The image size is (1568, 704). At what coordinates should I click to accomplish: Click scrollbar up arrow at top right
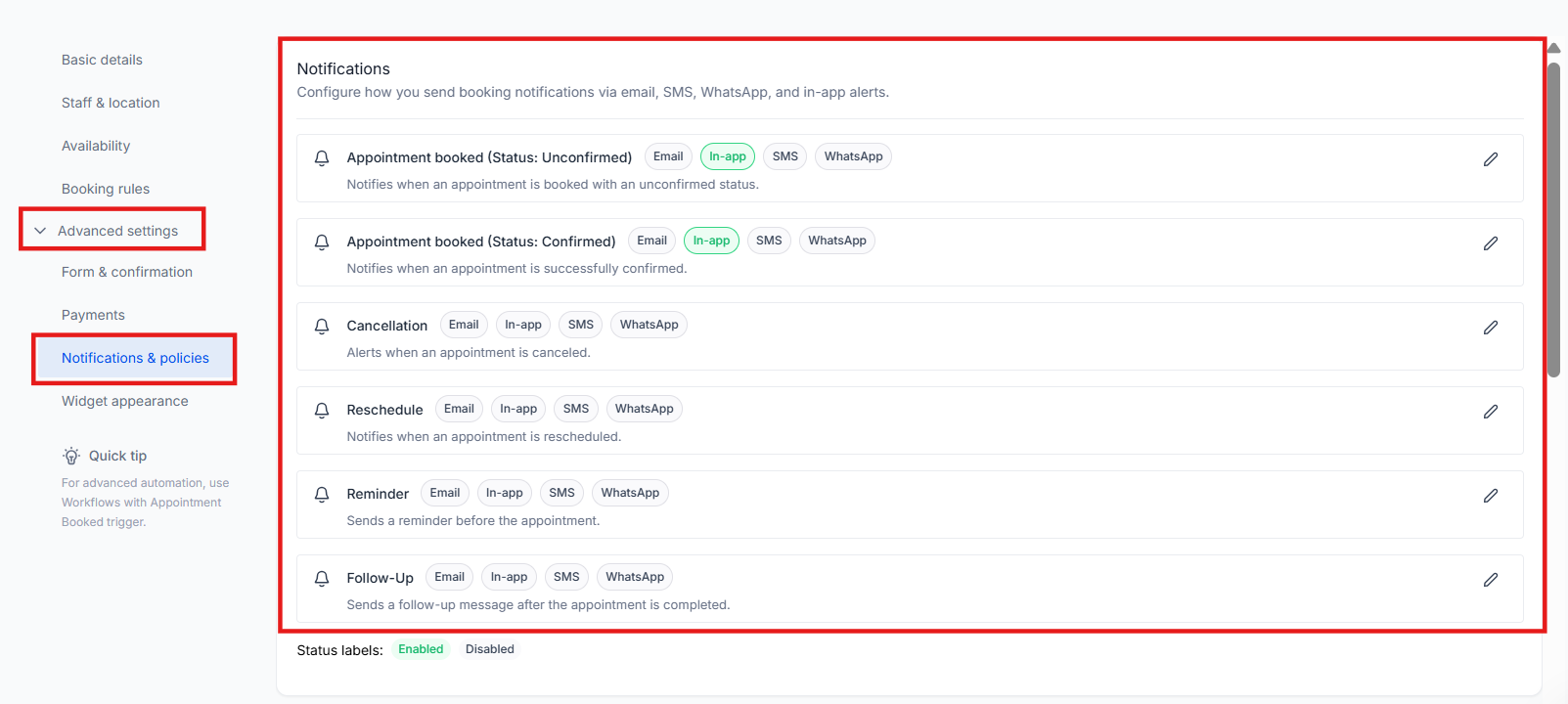tap(1553, 48)
